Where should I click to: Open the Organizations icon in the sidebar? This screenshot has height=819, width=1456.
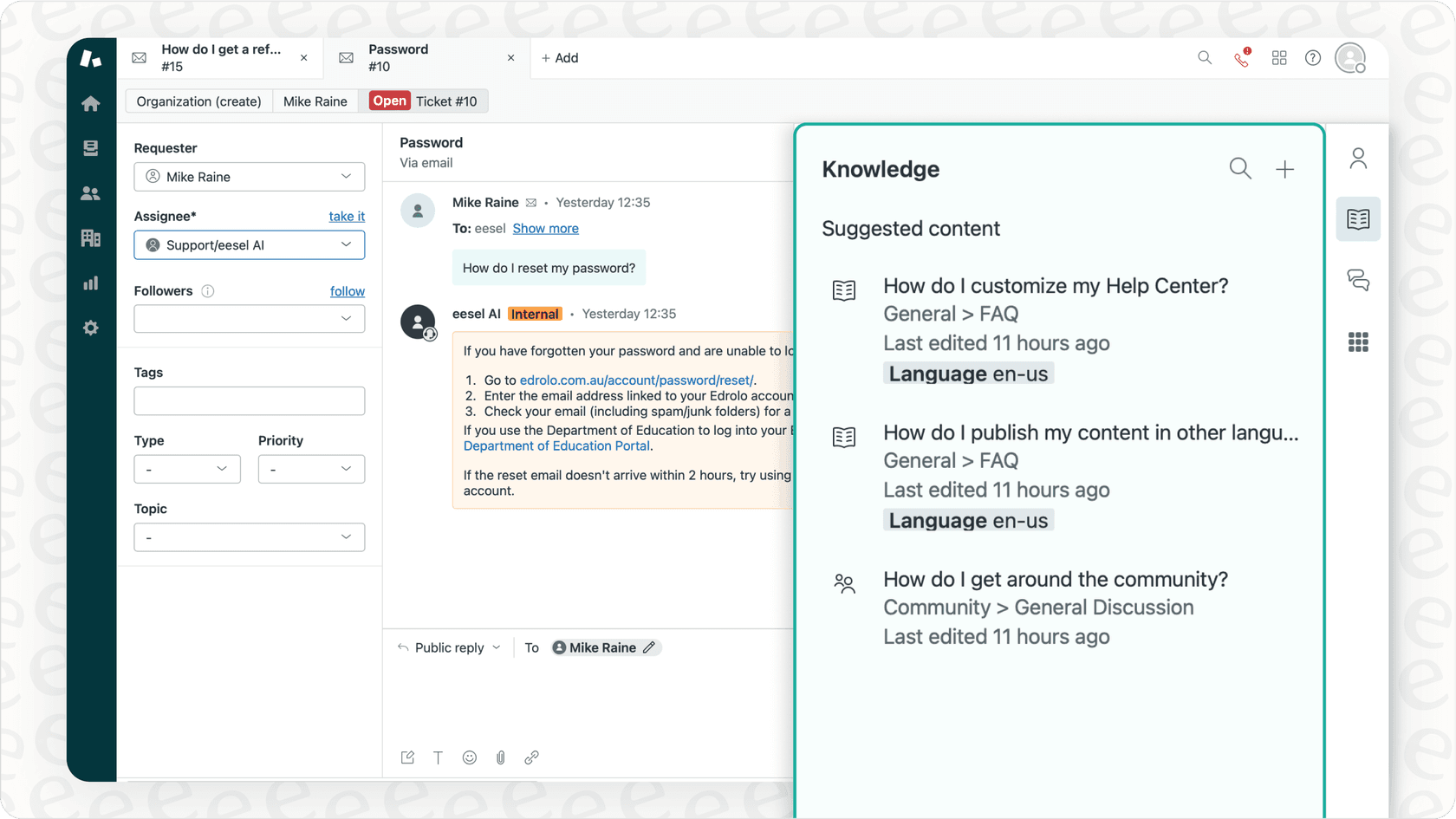click(x=91, y=238)
